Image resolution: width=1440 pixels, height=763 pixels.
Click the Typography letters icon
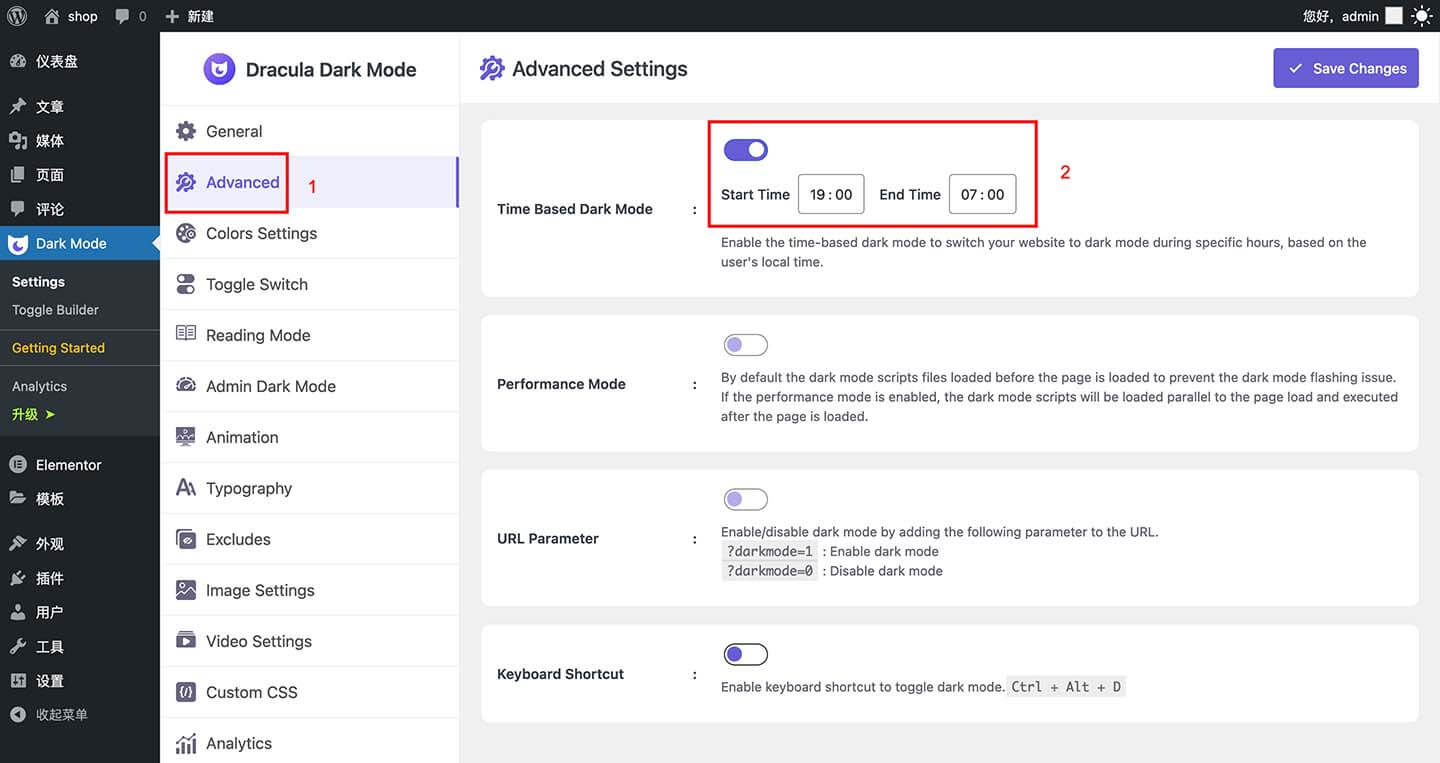point(186,488)
